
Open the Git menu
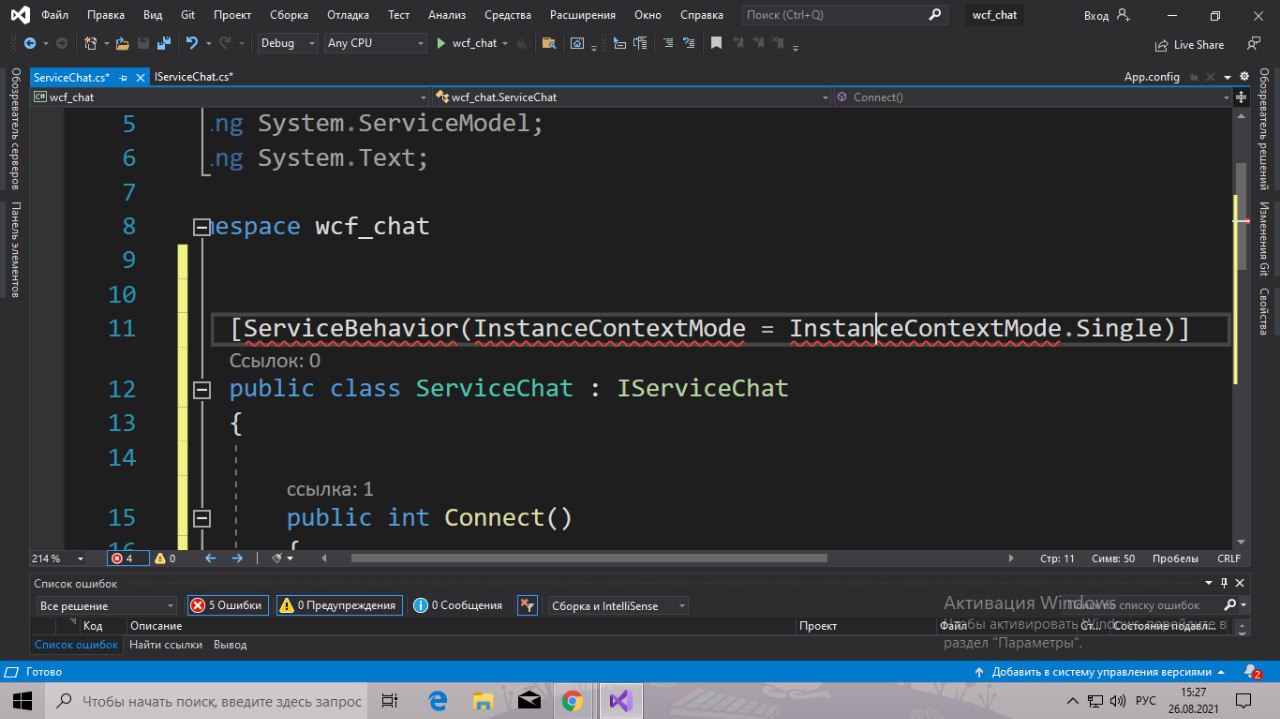pos(190,15)
